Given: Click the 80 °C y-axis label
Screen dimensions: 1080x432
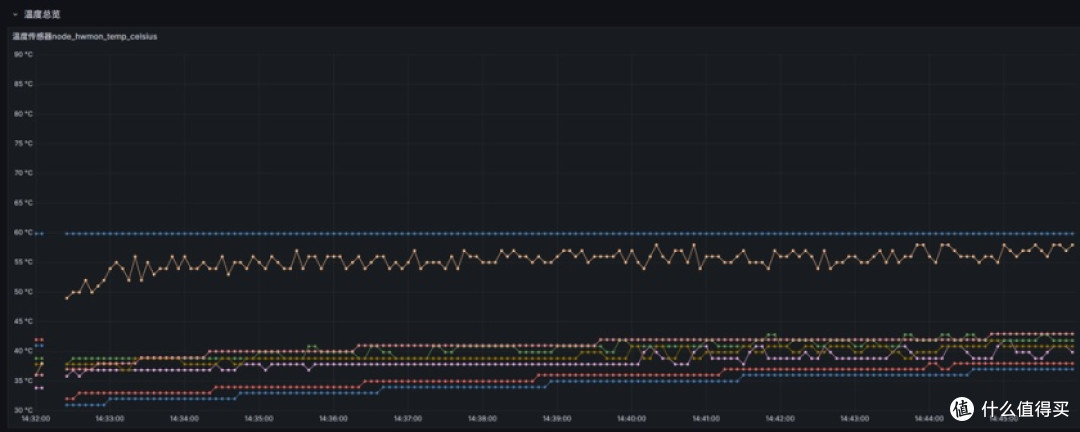Looking at the screenshot, I should [23, 114].
